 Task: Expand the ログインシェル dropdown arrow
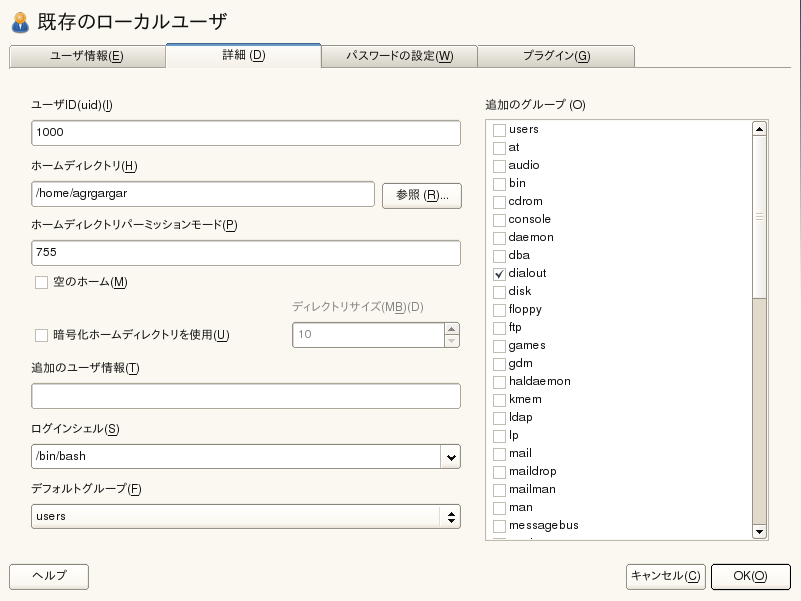tap(450, 457)
